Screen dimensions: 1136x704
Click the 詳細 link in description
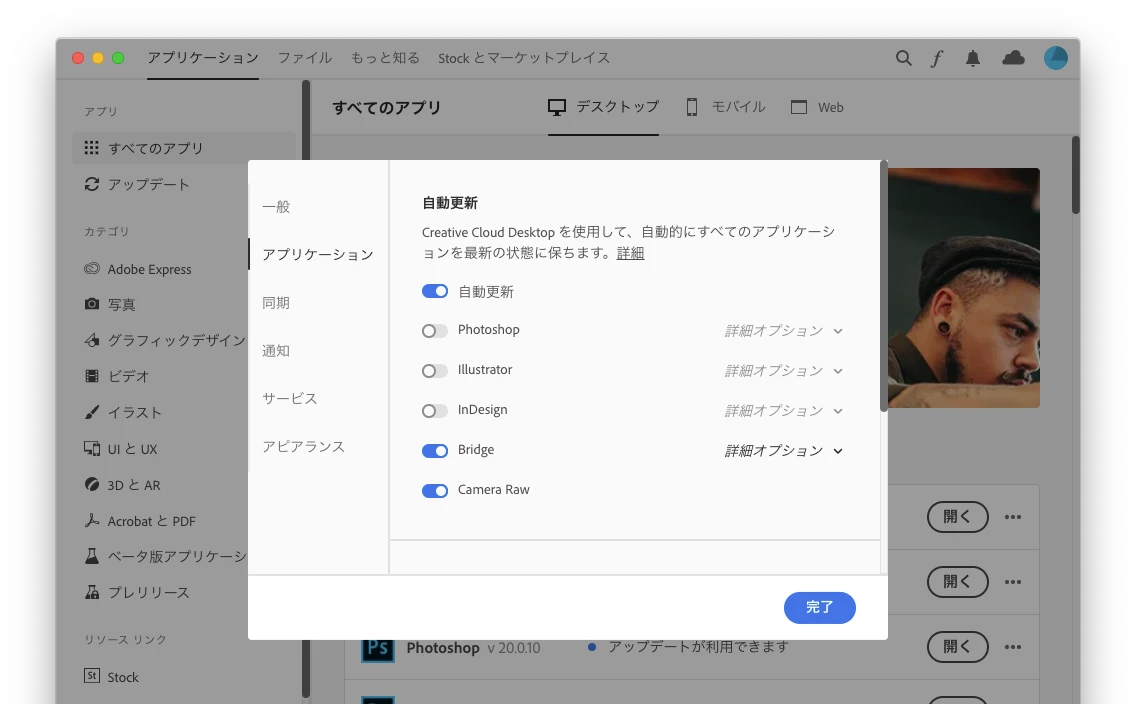[x=630, y=253]
